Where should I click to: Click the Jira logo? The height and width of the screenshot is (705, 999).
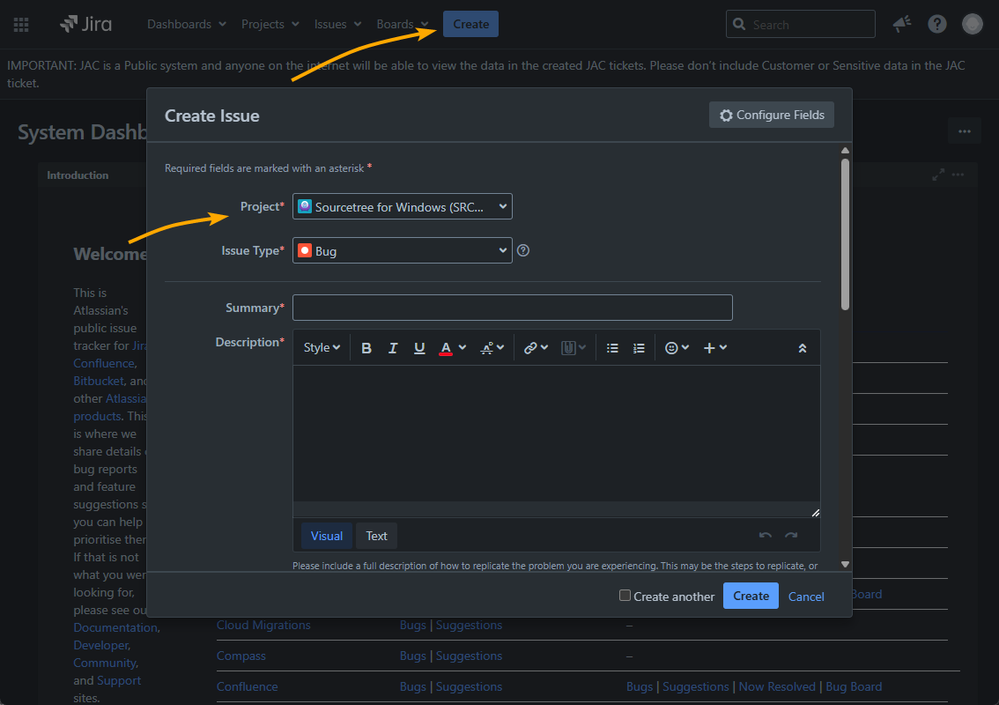click(86, 24)
